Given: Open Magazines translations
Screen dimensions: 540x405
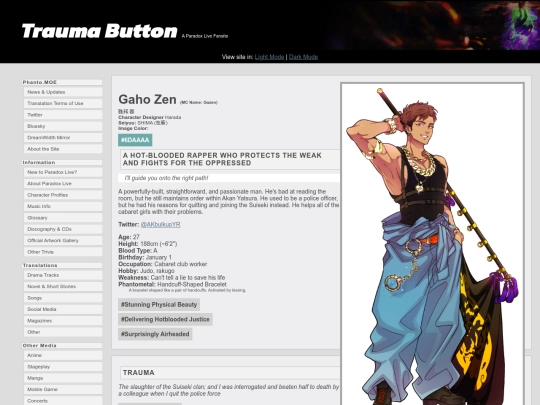Looking at the screenshot, I should click(x=63, y=321).
